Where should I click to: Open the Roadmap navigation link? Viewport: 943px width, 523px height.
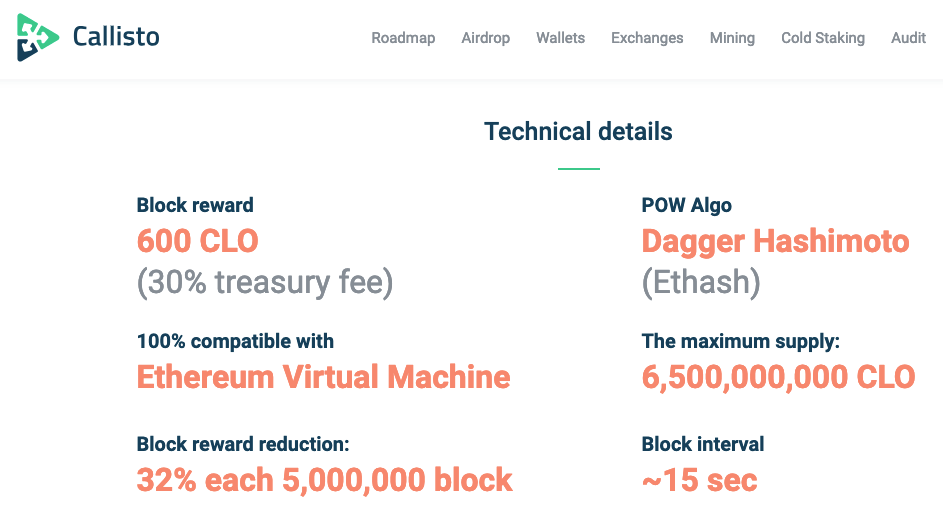[x=403, y=38]
